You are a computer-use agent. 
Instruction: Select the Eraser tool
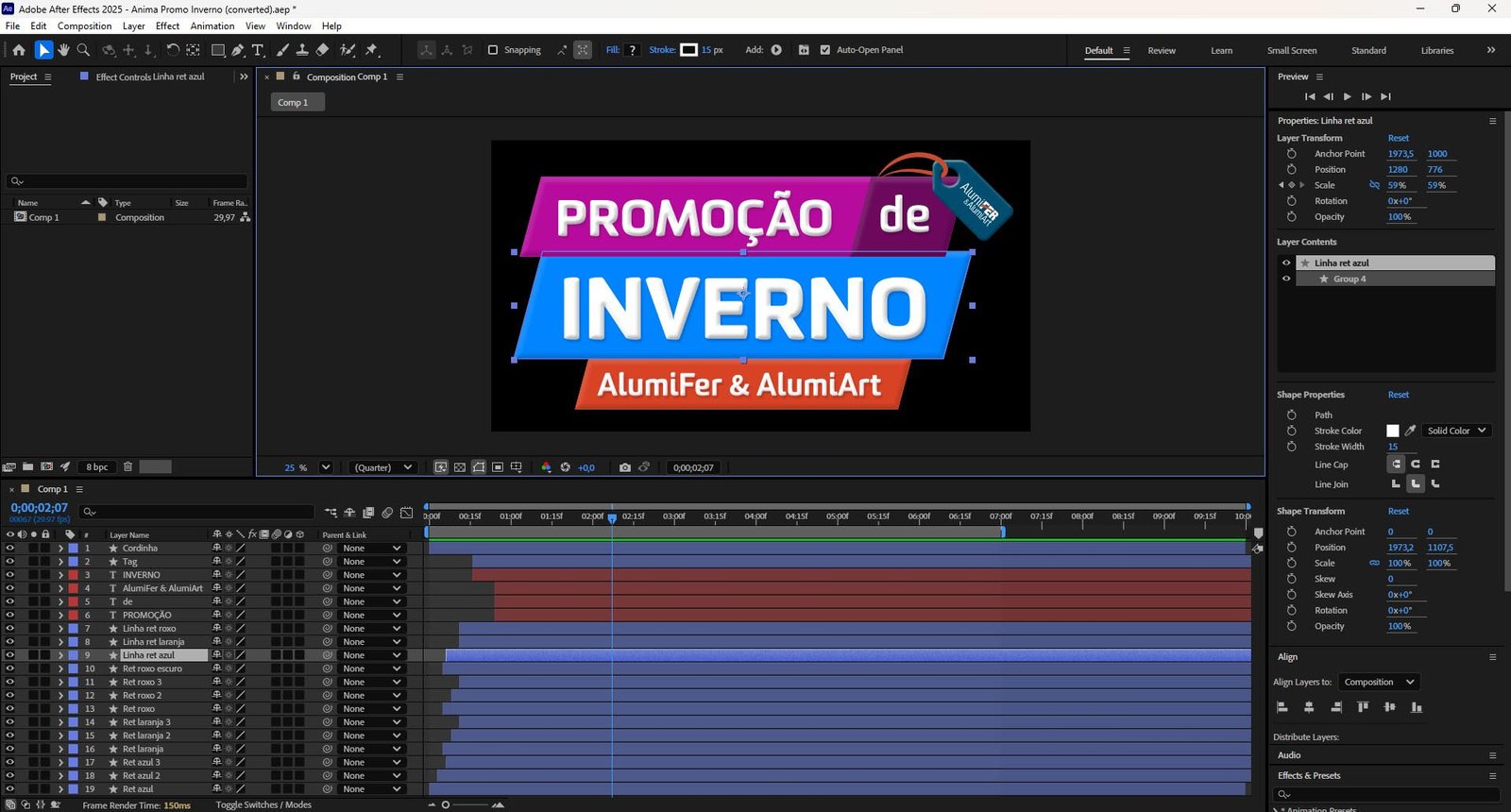tap(322, 50)
